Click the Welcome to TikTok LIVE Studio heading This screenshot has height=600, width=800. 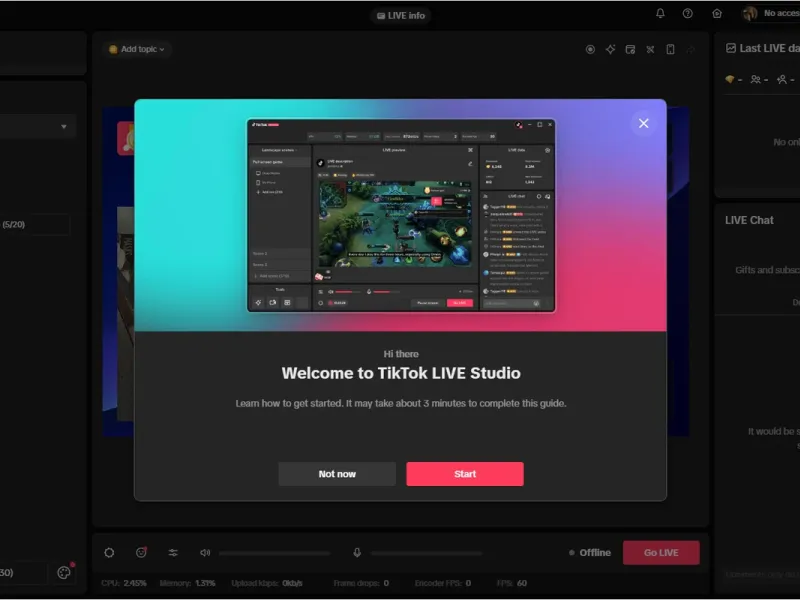401,373
